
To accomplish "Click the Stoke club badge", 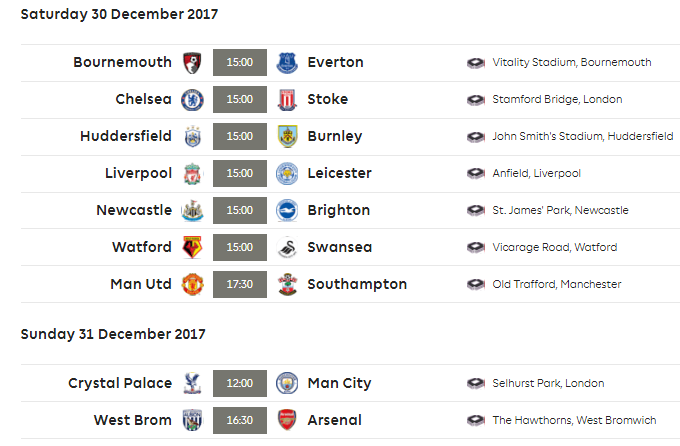I will (x=287, y=99).
